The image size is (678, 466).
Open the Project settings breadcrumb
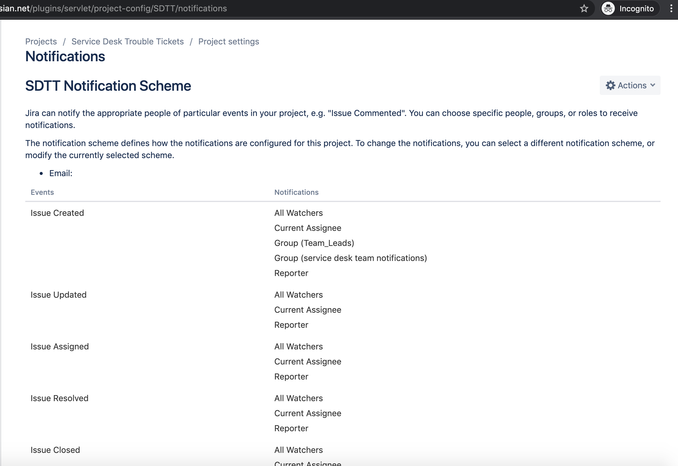pos(229,41)
